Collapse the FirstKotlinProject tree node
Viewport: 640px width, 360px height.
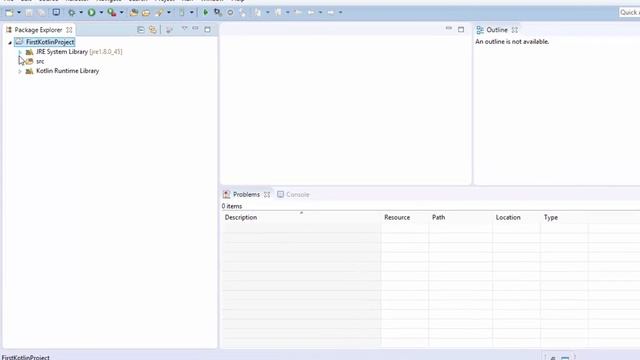[10, 42]
